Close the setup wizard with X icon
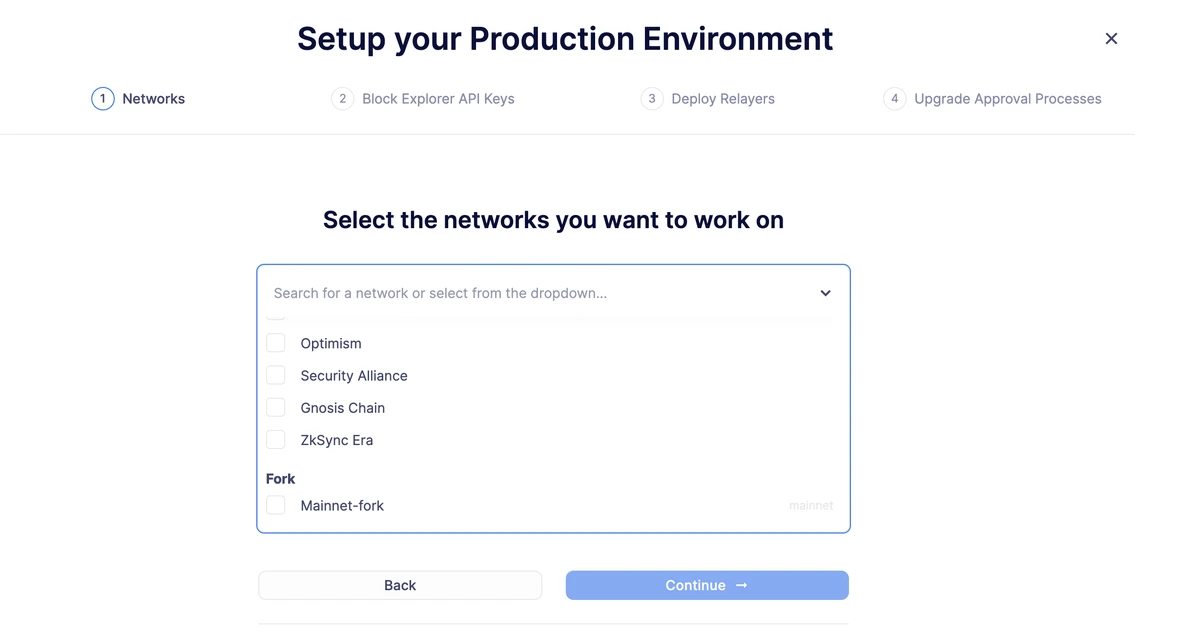 click(x=1111, y=39)
